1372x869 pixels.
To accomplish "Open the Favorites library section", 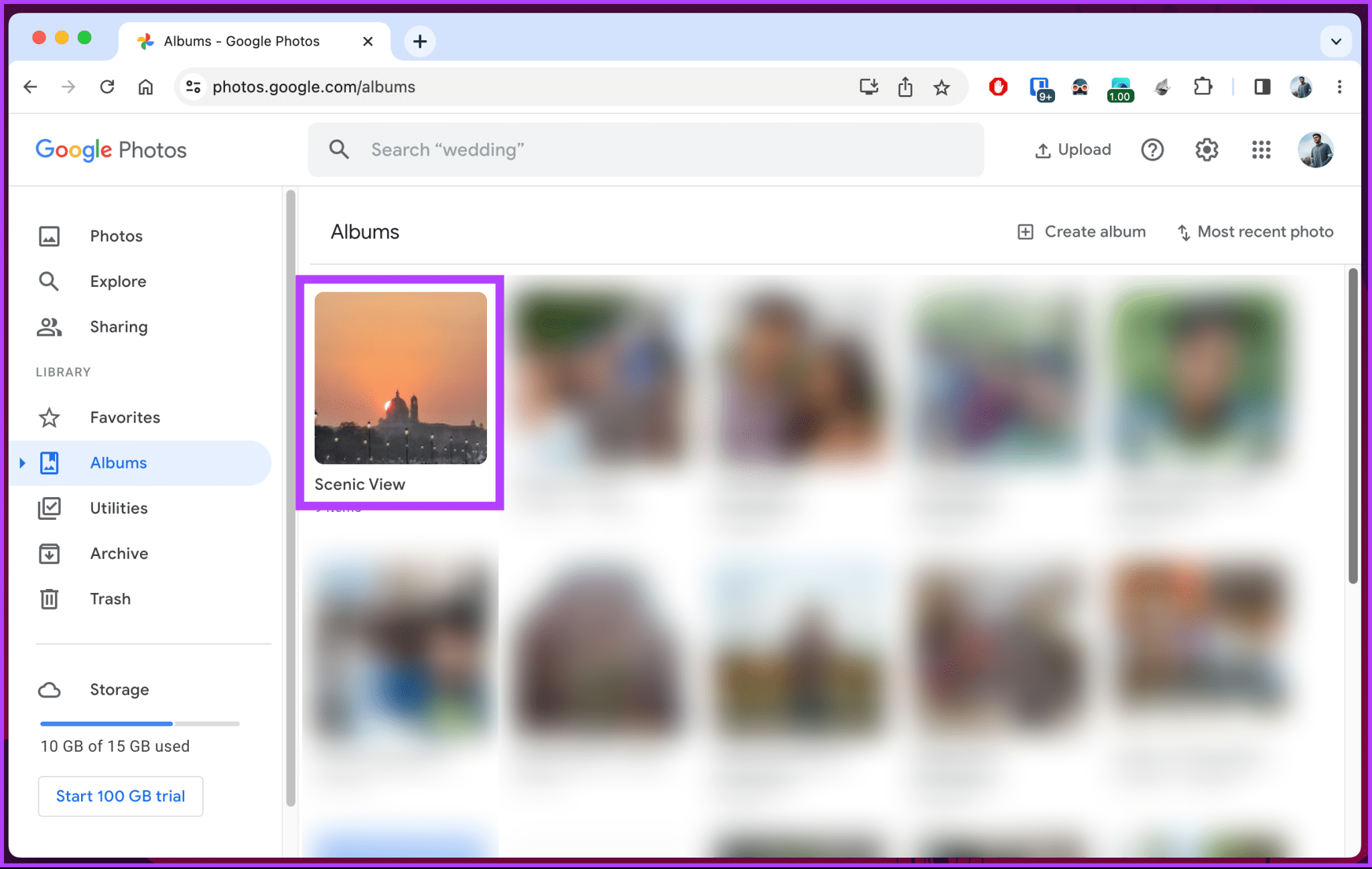I will [125, 417].
